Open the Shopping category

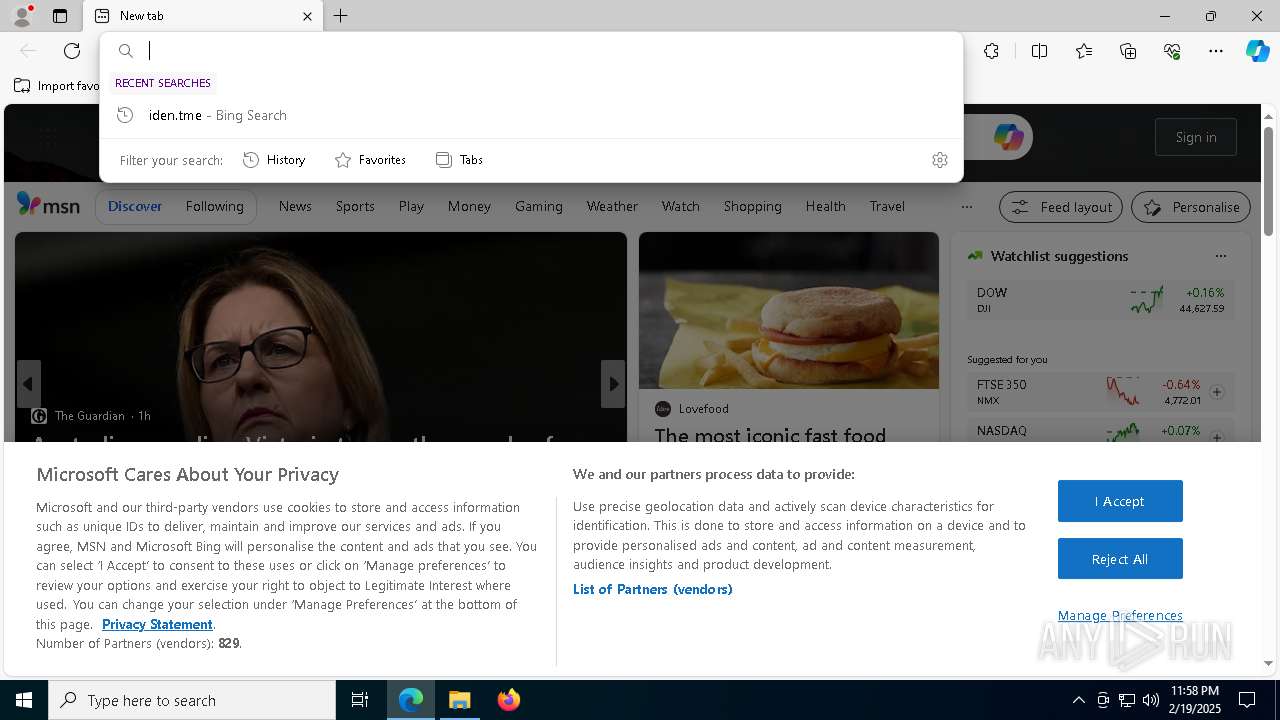[x=752, y=206]
